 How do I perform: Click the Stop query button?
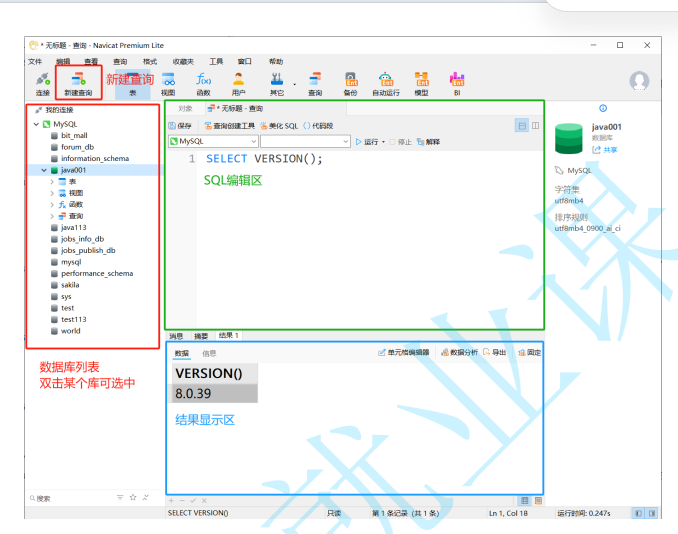(400, 142)
